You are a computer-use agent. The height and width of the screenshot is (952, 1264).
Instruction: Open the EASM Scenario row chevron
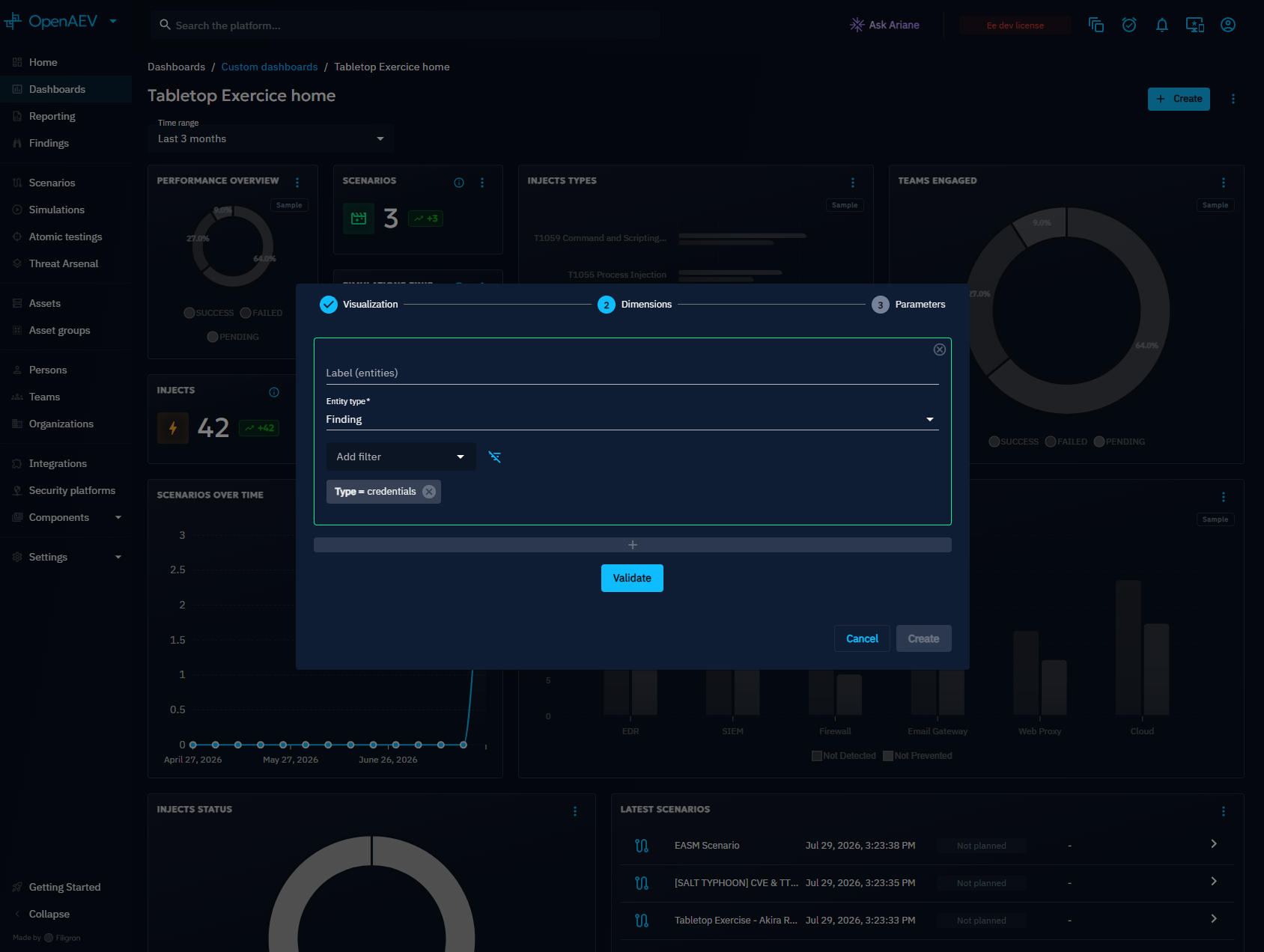coord(1214,844)
